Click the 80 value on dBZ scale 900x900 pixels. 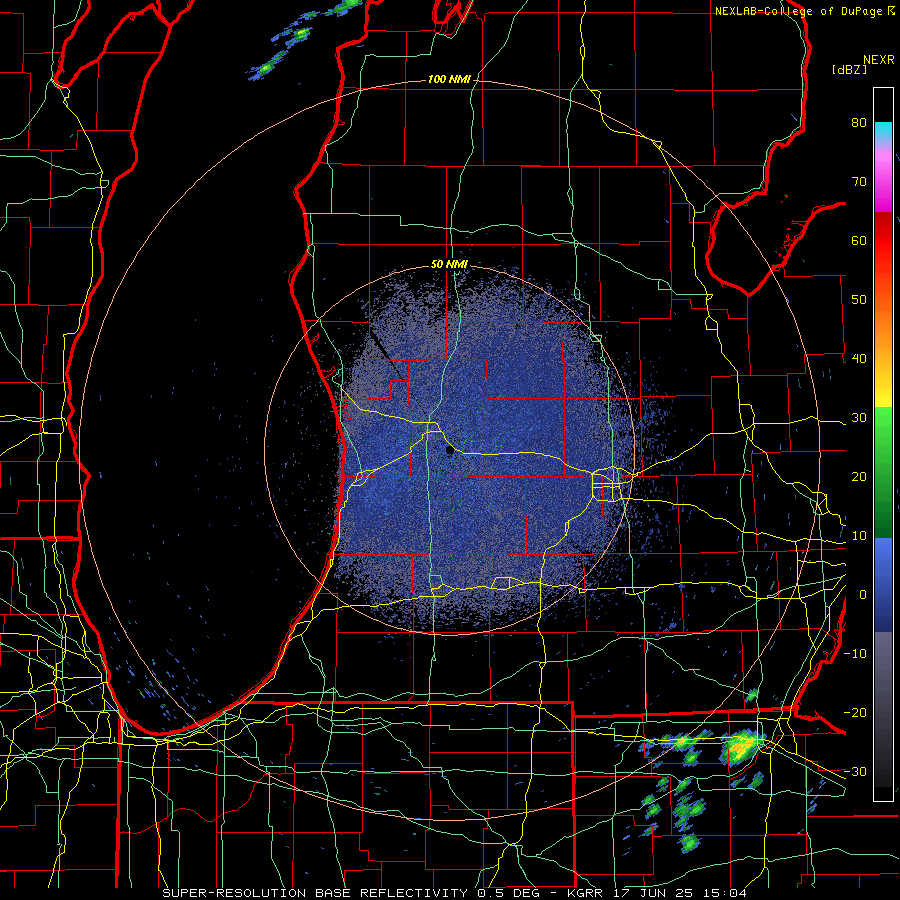pyautogui.click(x=859, y=122)
